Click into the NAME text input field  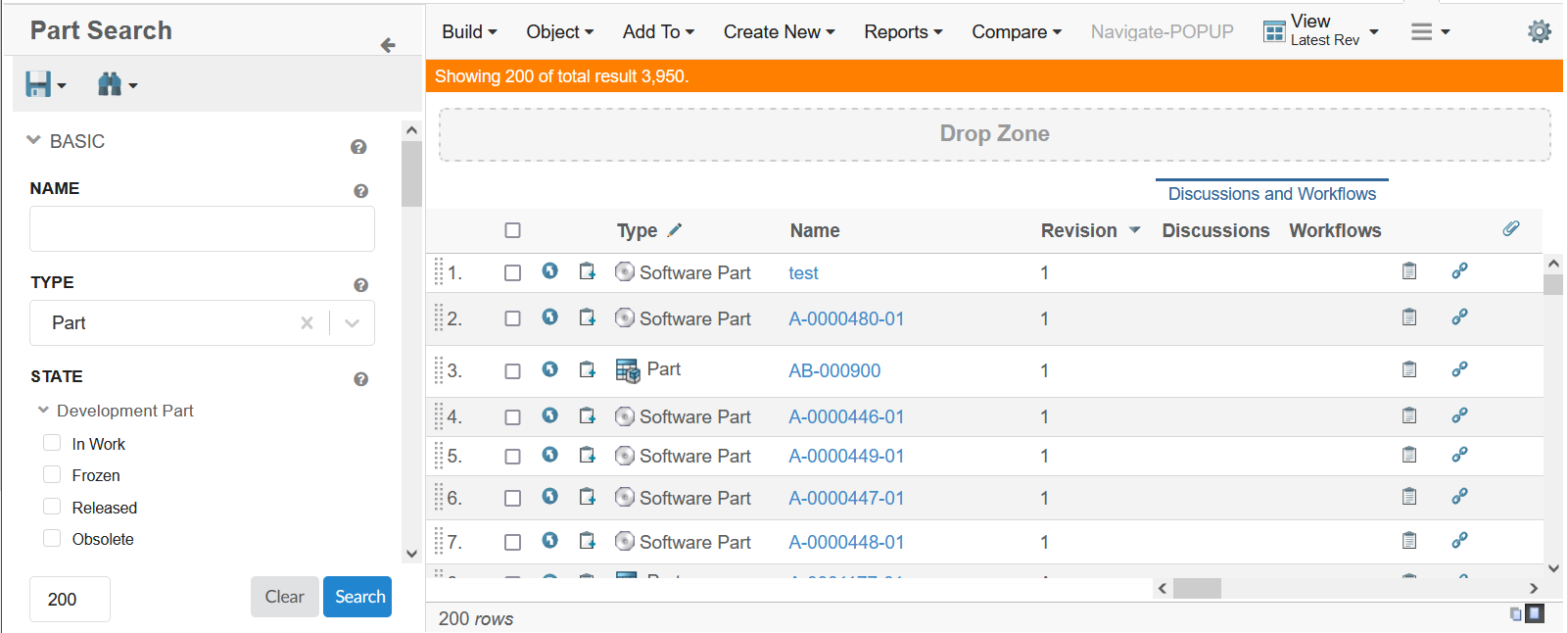click(x=202, y=229)
